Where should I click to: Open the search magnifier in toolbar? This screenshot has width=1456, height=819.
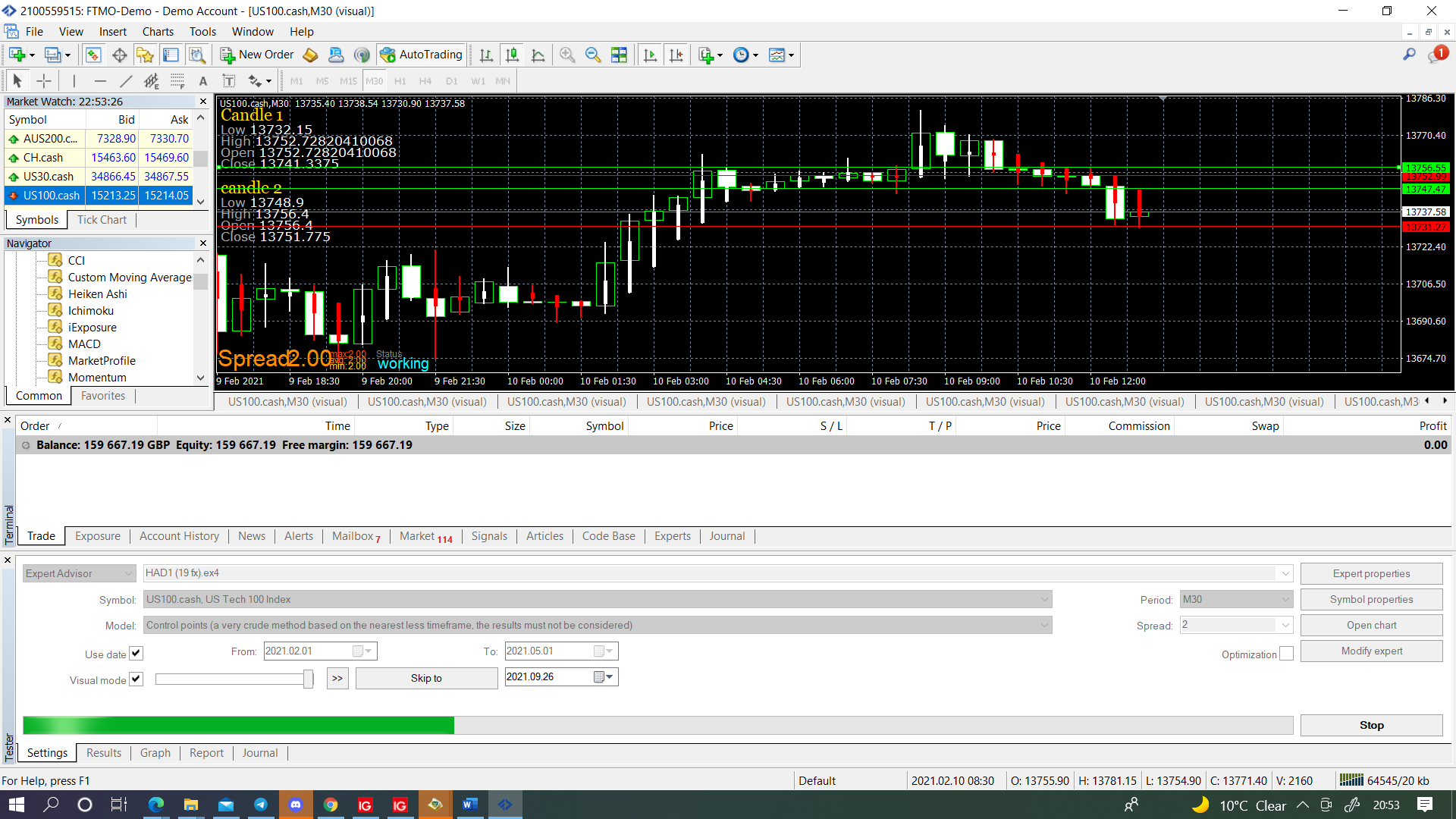point(1409,55)
